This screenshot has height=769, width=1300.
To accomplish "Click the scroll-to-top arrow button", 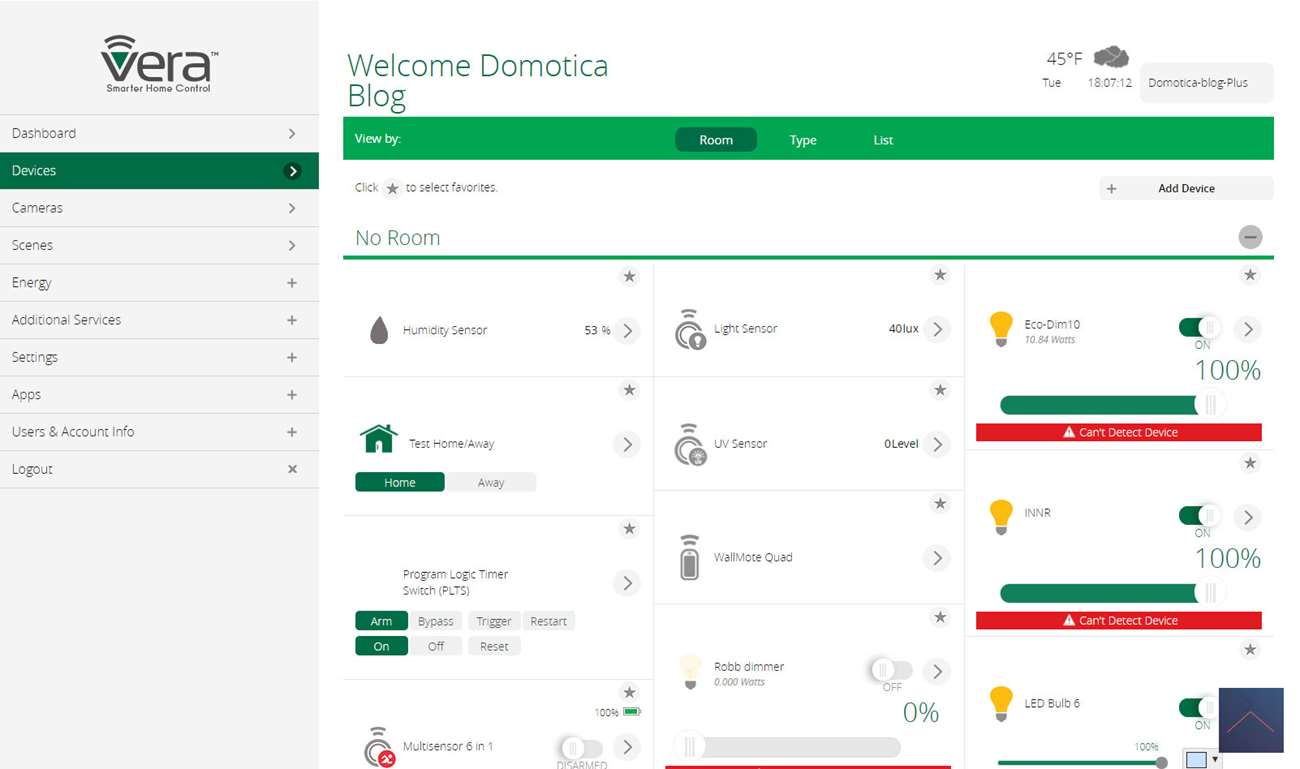I will tap(1251, 720).
